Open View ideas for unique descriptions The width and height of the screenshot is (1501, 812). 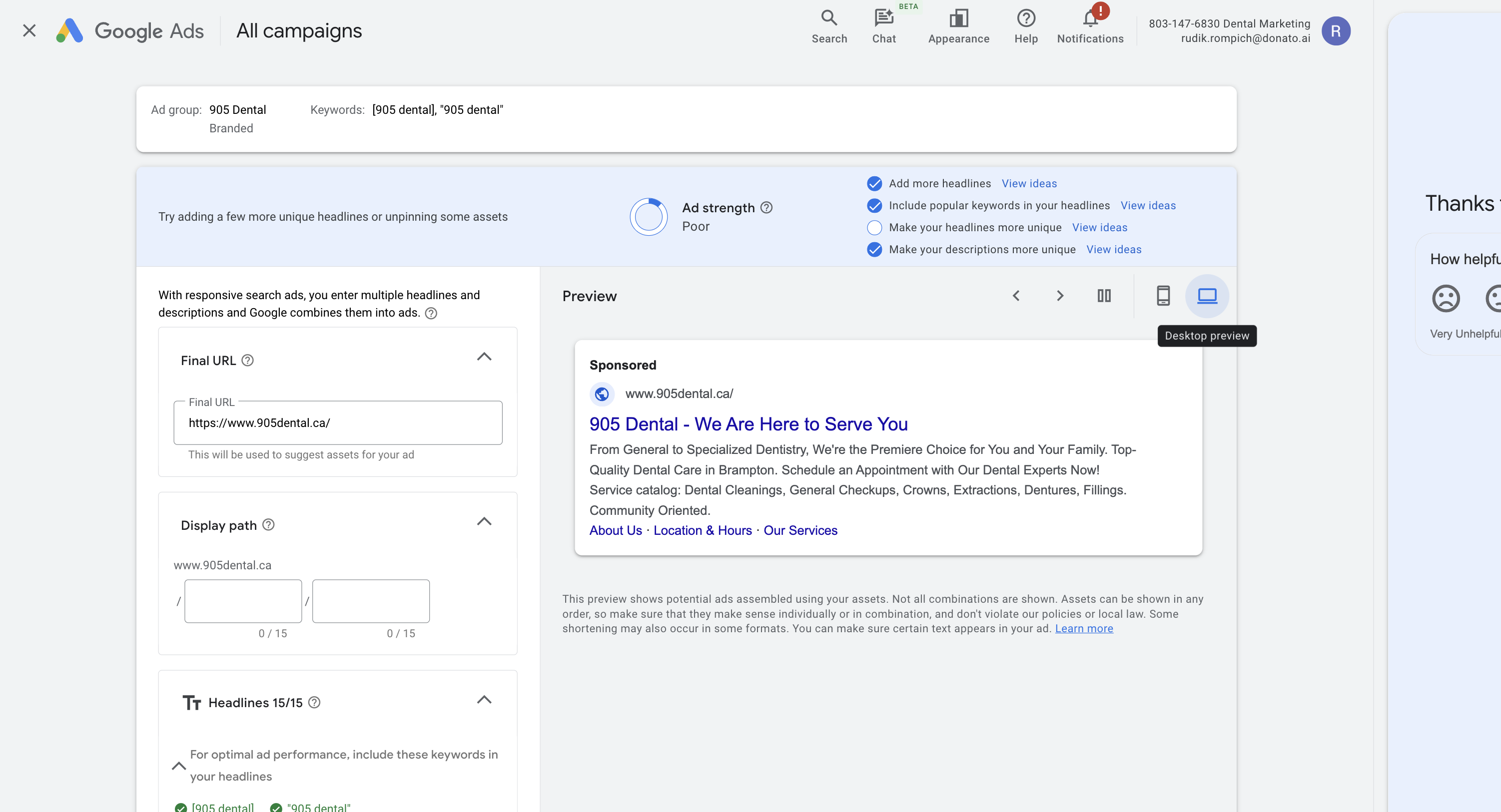click(x=1113, y=249)
